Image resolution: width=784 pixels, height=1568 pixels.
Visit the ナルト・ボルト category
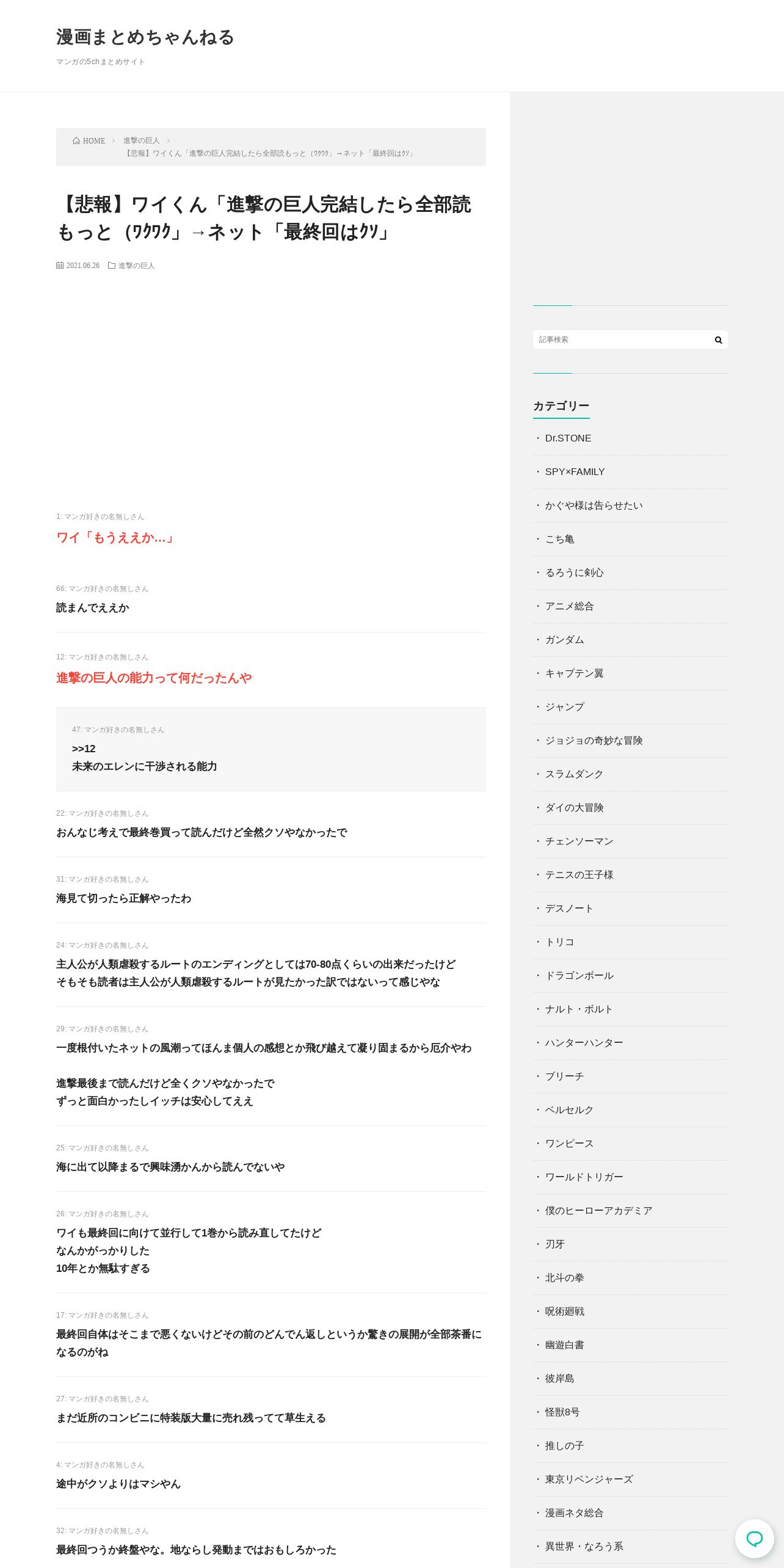click(579, 1009)
